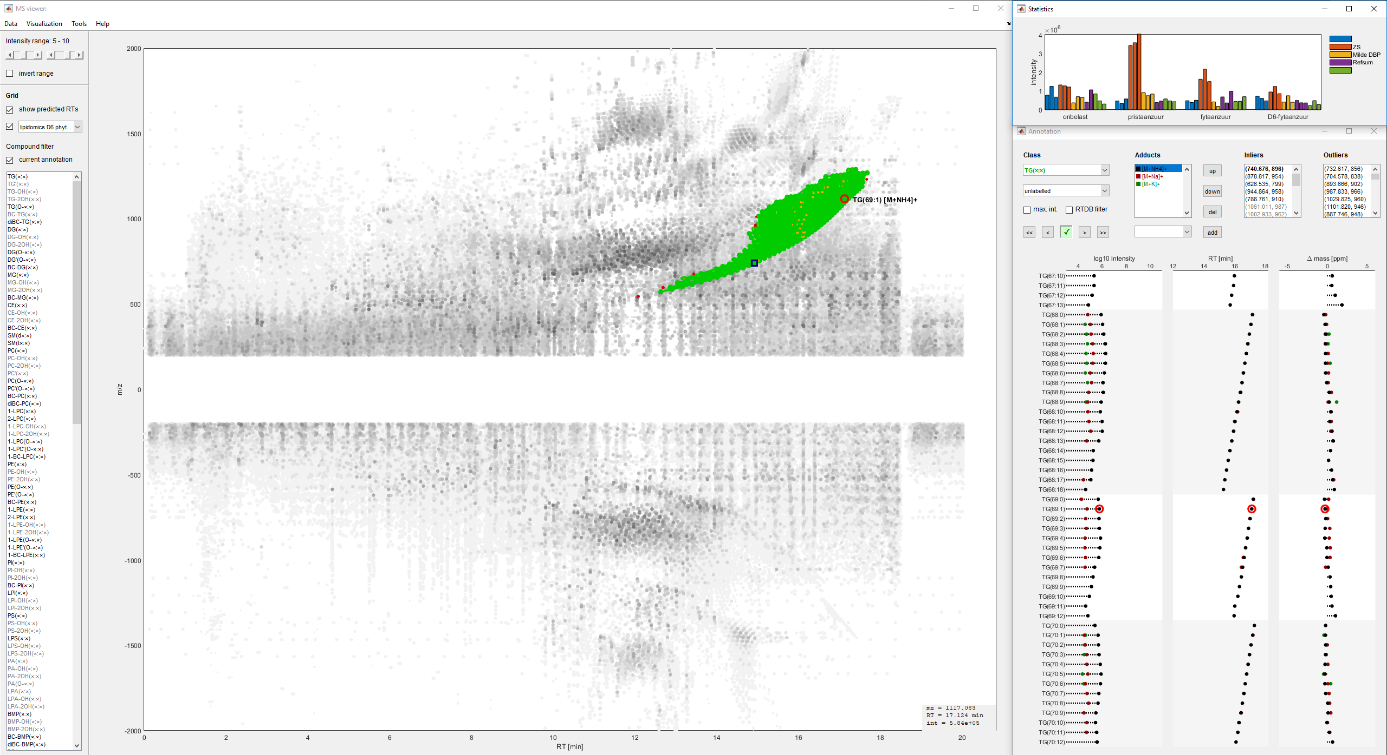Toggle show predicted RTs checkbox

coord(10,109)
